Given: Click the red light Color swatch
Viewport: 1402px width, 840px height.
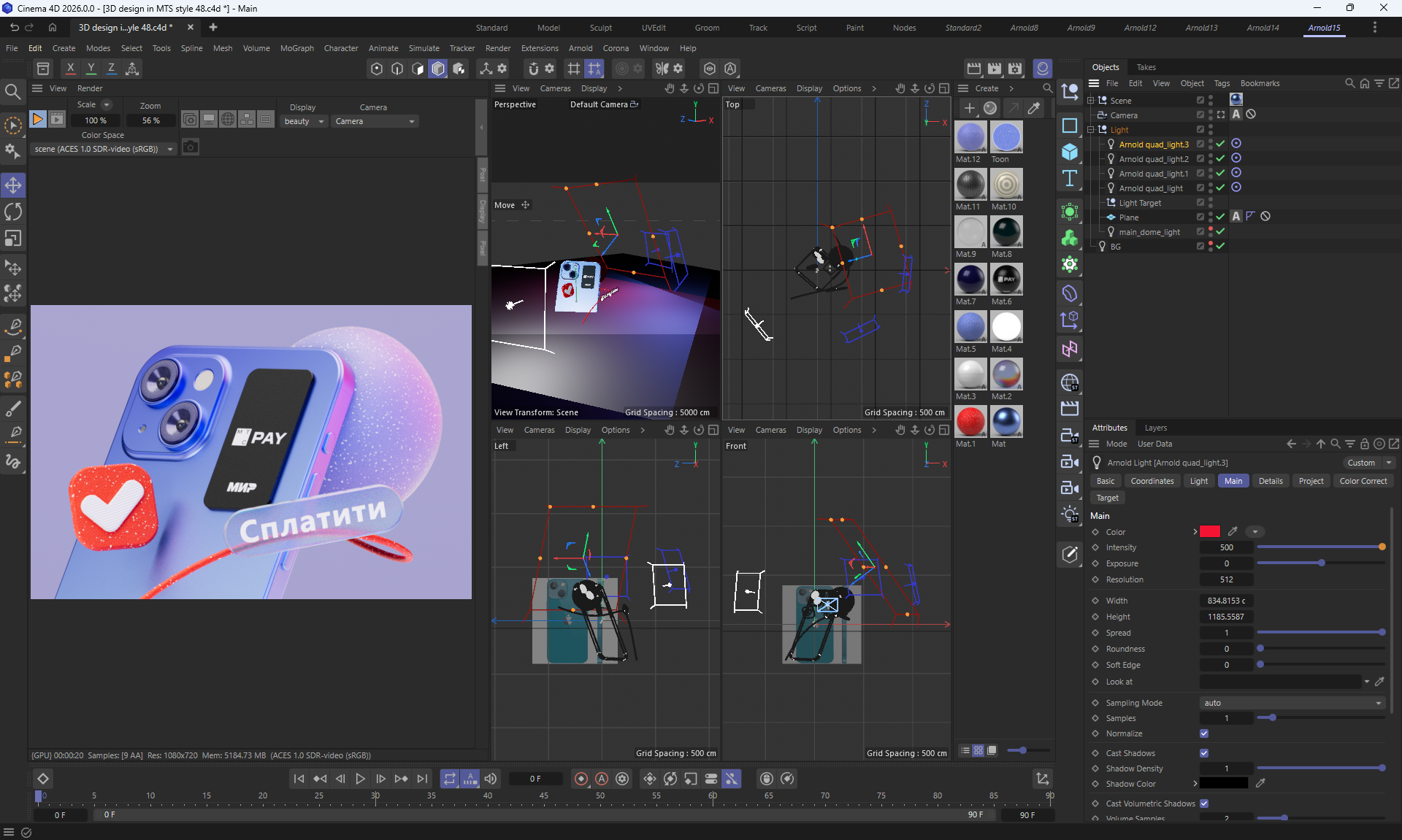Looking at the screenshot, I should point(1210,531).
